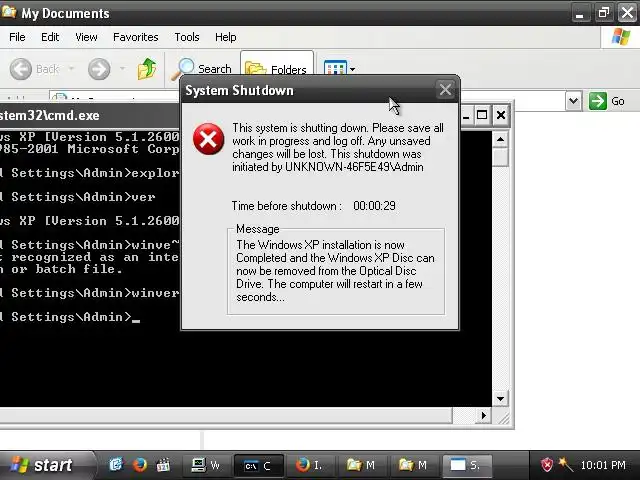Open the Views dropdown arrow
This screenshot has height=480, width=640.
[x=352, y=69]
